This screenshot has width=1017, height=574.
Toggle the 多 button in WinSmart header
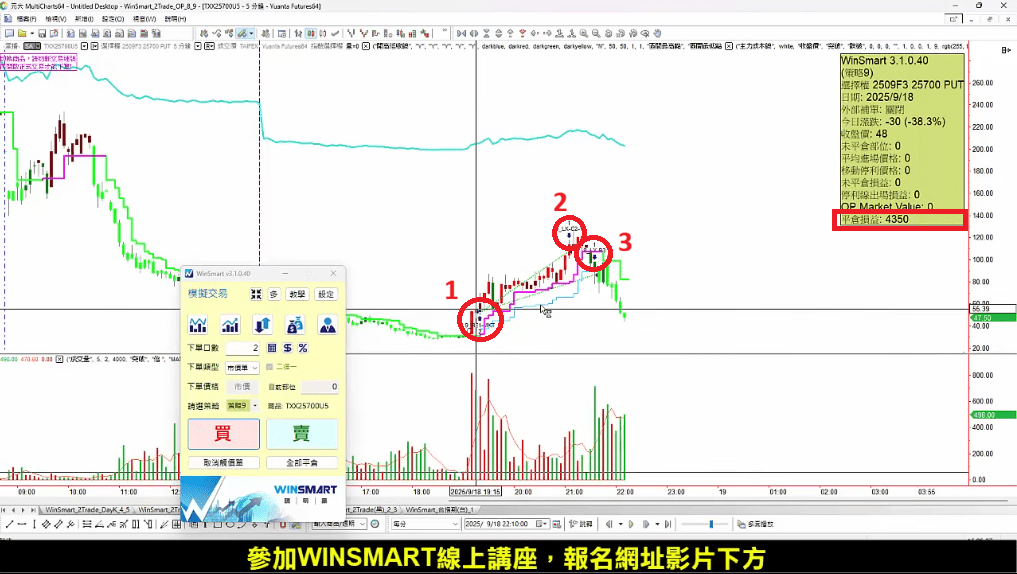[274, 294]
